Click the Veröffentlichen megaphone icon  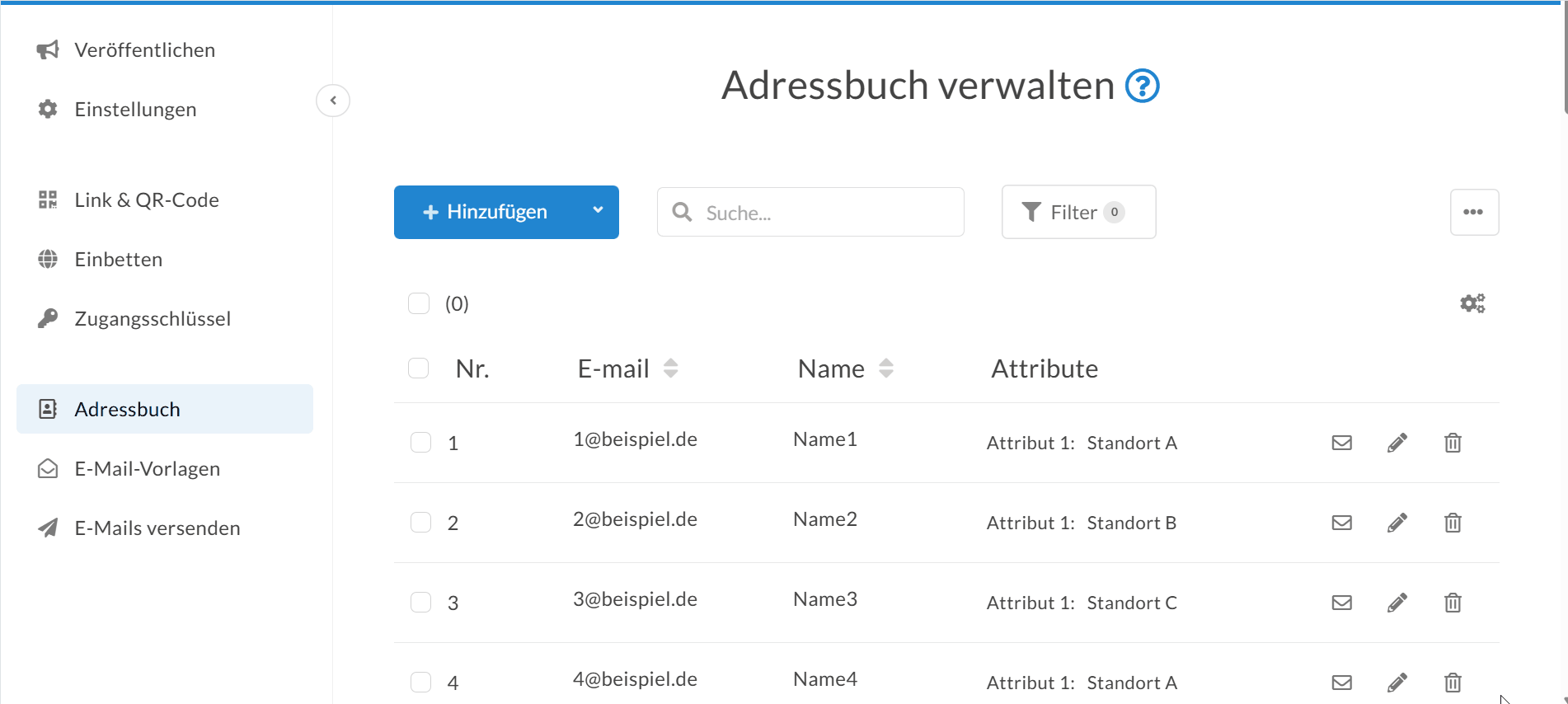pyautogui.click(x=48, y=50)
